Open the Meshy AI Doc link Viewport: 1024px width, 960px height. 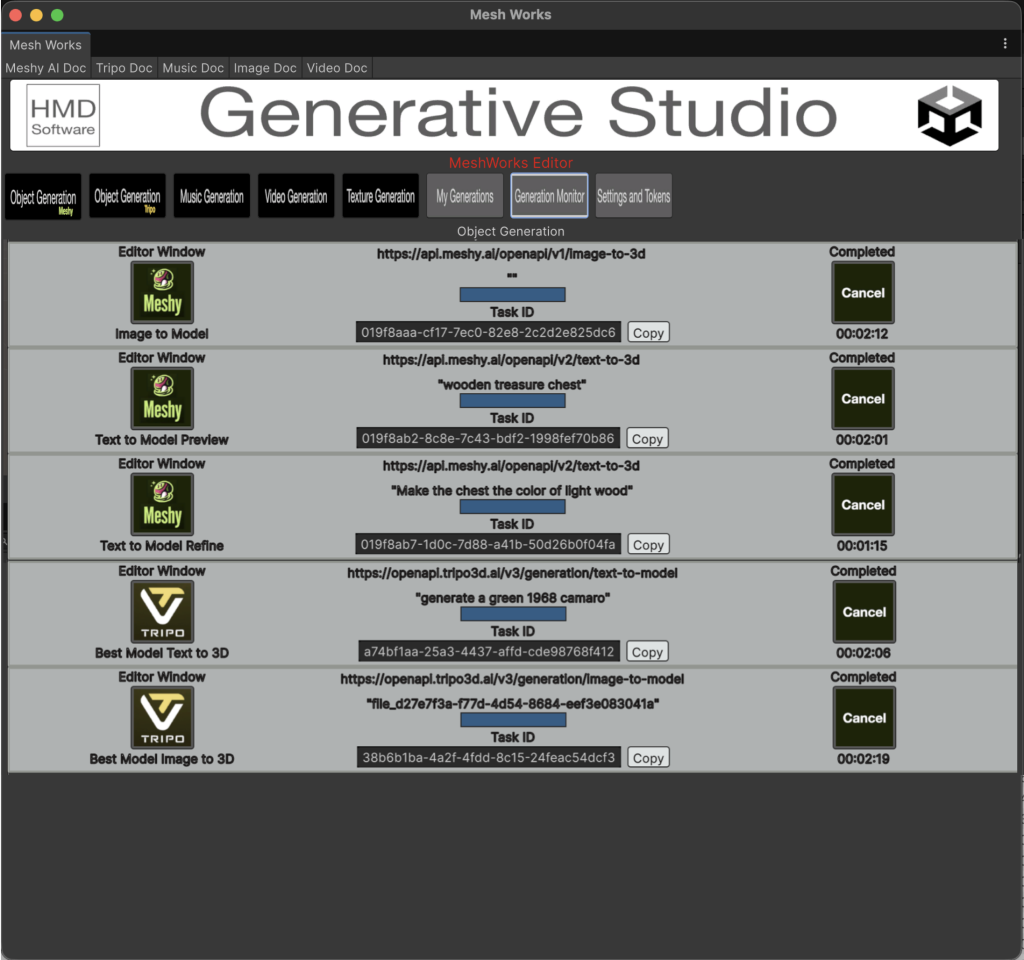(x=46, y=68)
